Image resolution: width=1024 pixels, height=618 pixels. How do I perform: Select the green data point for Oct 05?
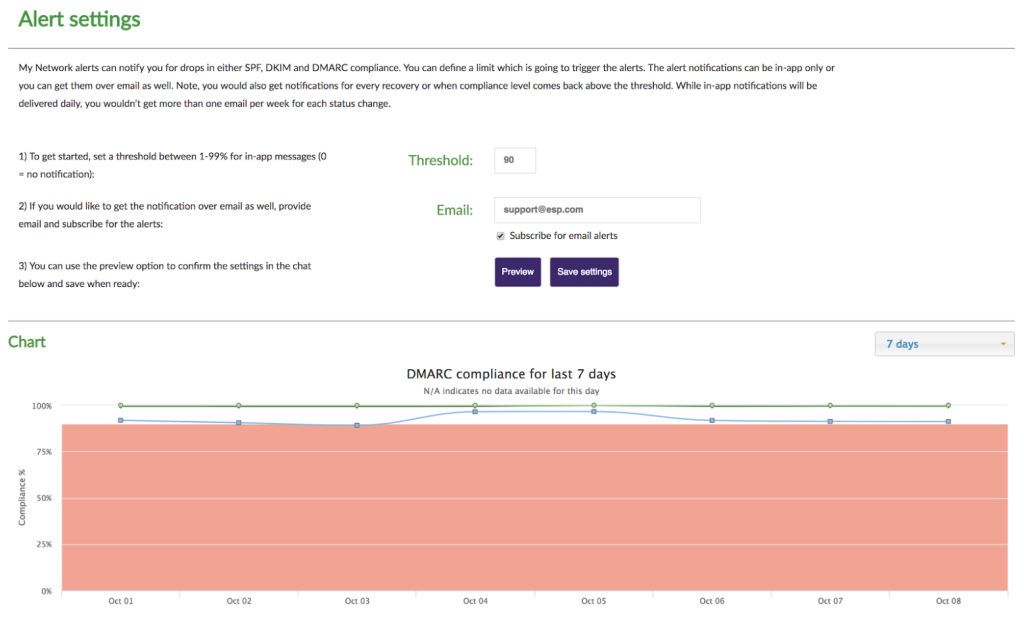tap(594, 405)
